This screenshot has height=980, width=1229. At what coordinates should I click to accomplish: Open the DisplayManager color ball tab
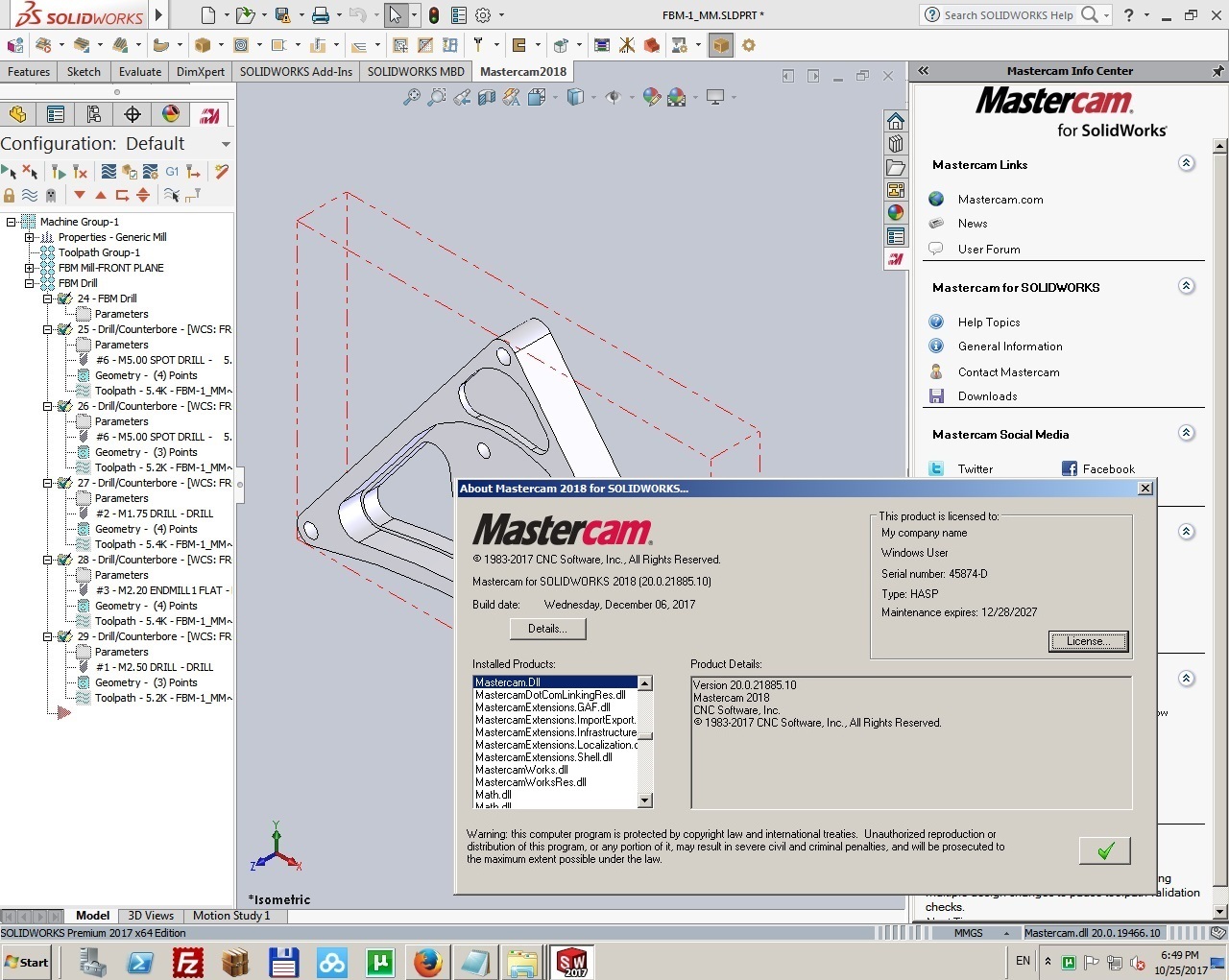(171, 114)
